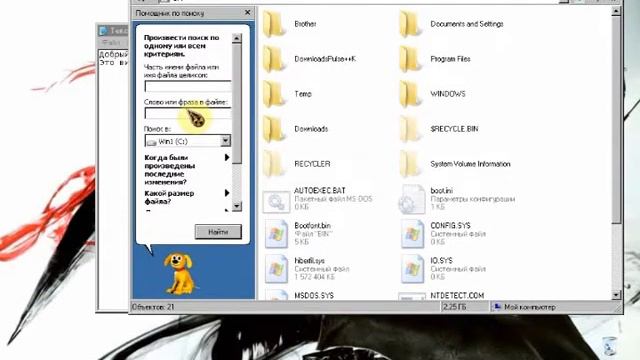
Task: Click 'Объектов: 21' in status bar
Action: 153,307
